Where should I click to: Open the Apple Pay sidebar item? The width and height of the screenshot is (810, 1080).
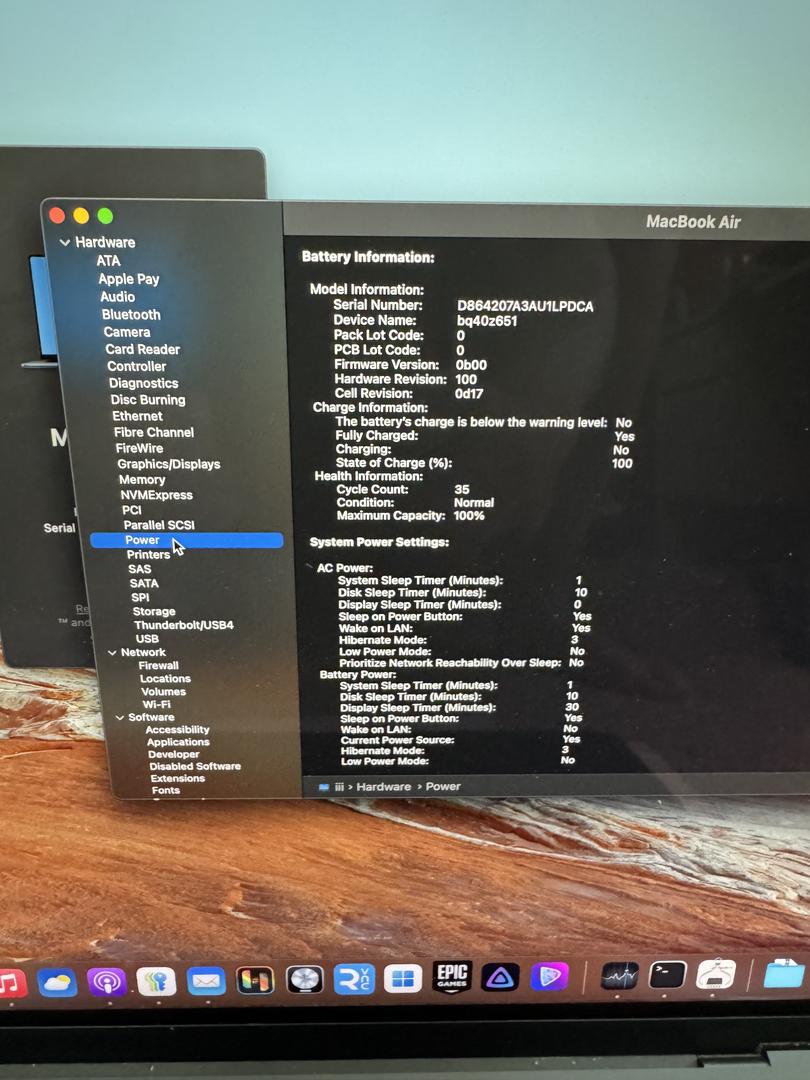(129, 279)
